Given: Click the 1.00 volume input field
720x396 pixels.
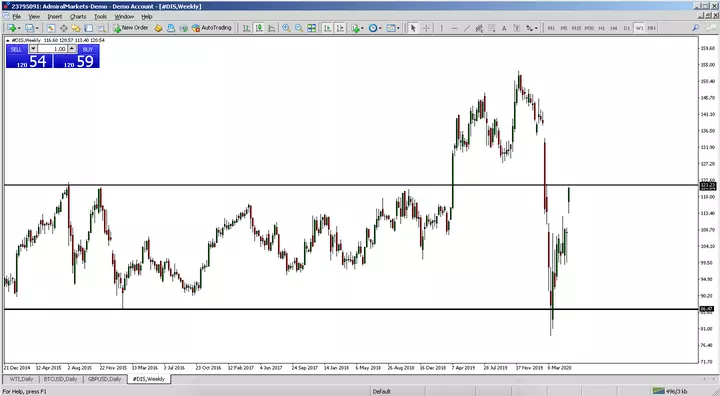Looking at the screenshot, I should click(52, 49).
